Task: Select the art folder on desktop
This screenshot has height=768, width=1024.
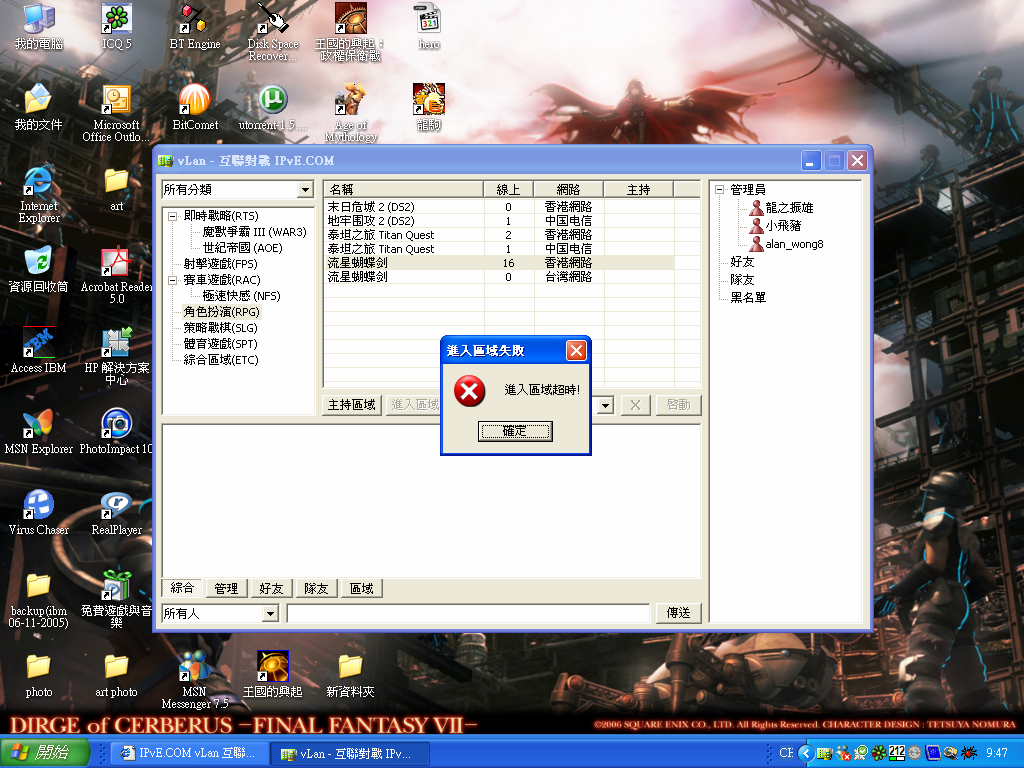Action: (x=116, y=188)
